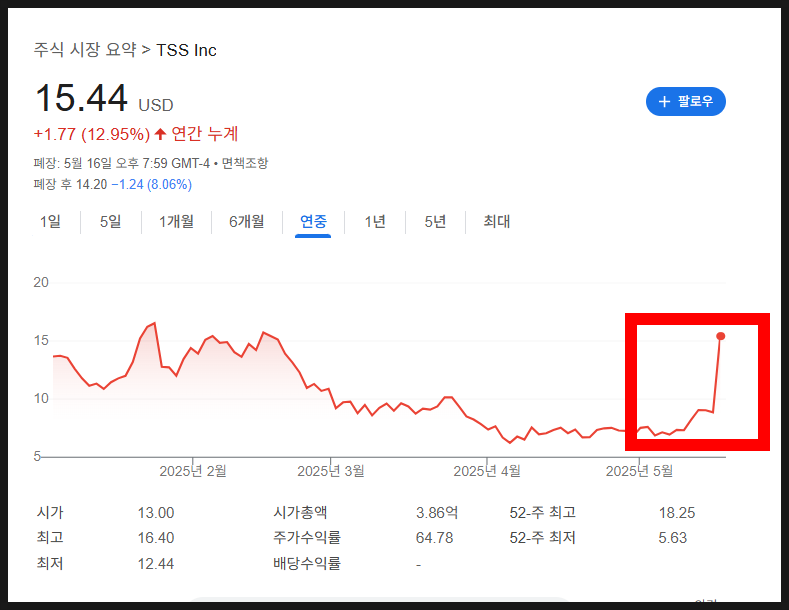Click the after-hours −1.24 (8.06%) value
This screenshot has width=789, height=610.
click(x=151, y=185)
